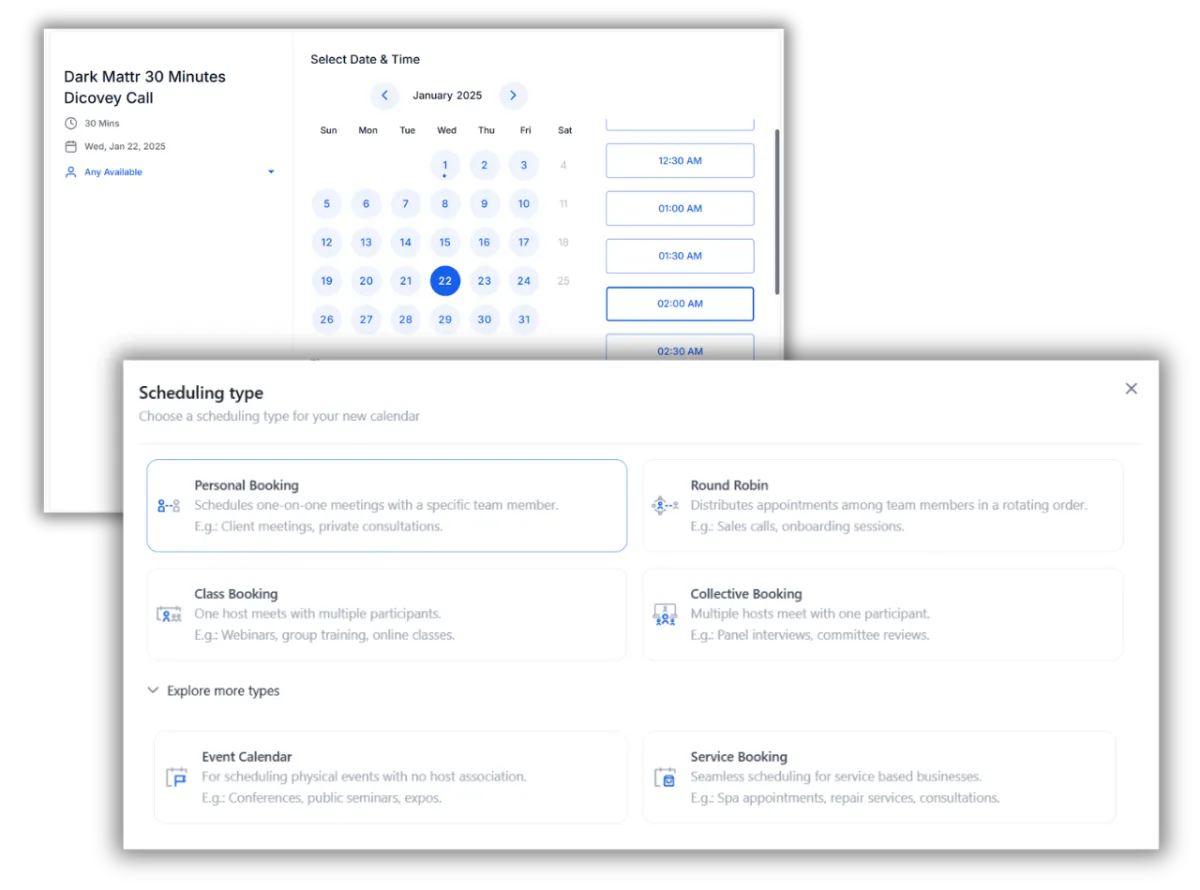The height and width of the screenshot is (890, 1200).
Task: Click the Class Booking icon
Action: (169, 614)
